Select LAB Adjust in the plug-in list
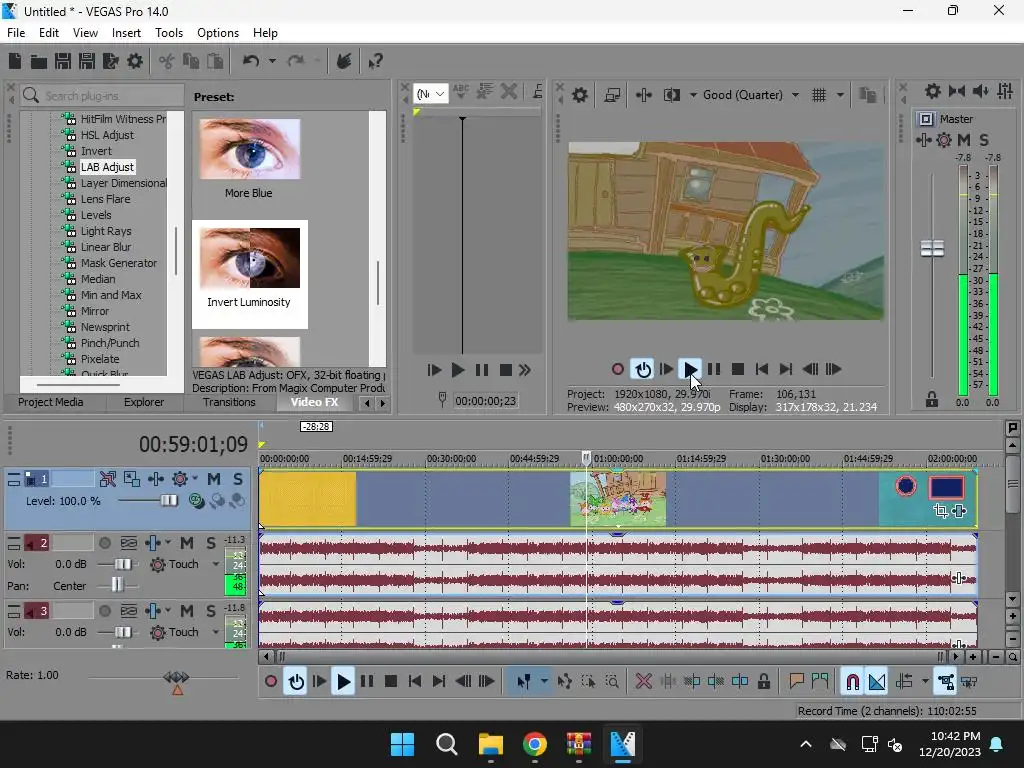 [x=106, y=167]
